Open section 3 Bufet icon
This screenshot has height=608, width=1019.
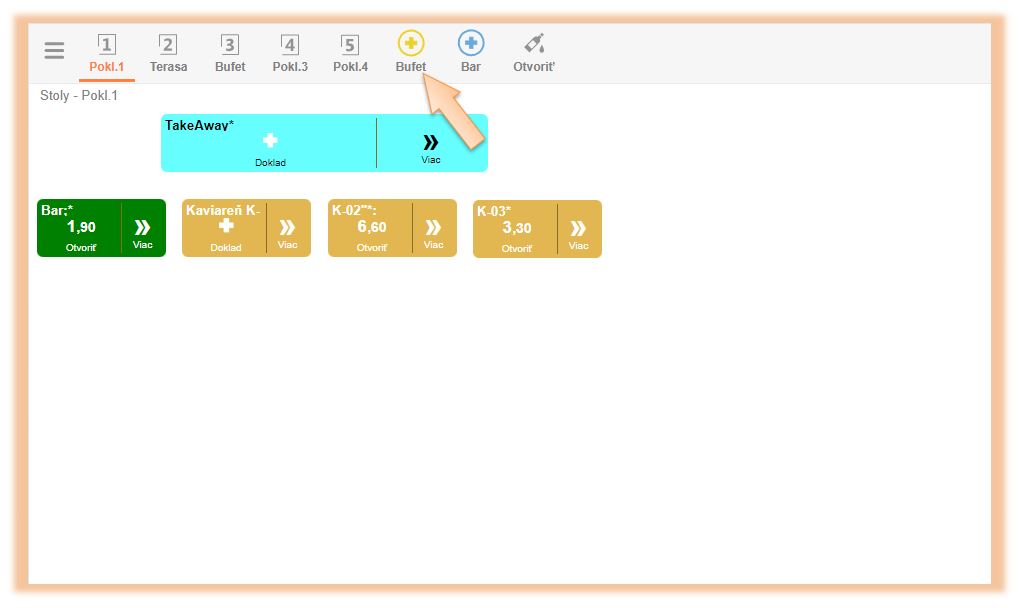pyautogui.click(x=230, y=45)
